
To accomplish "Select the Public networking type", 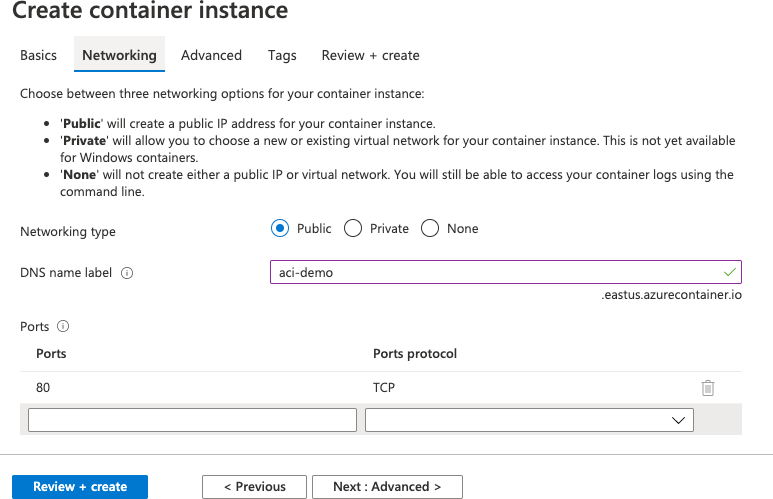I will [280, 228].
